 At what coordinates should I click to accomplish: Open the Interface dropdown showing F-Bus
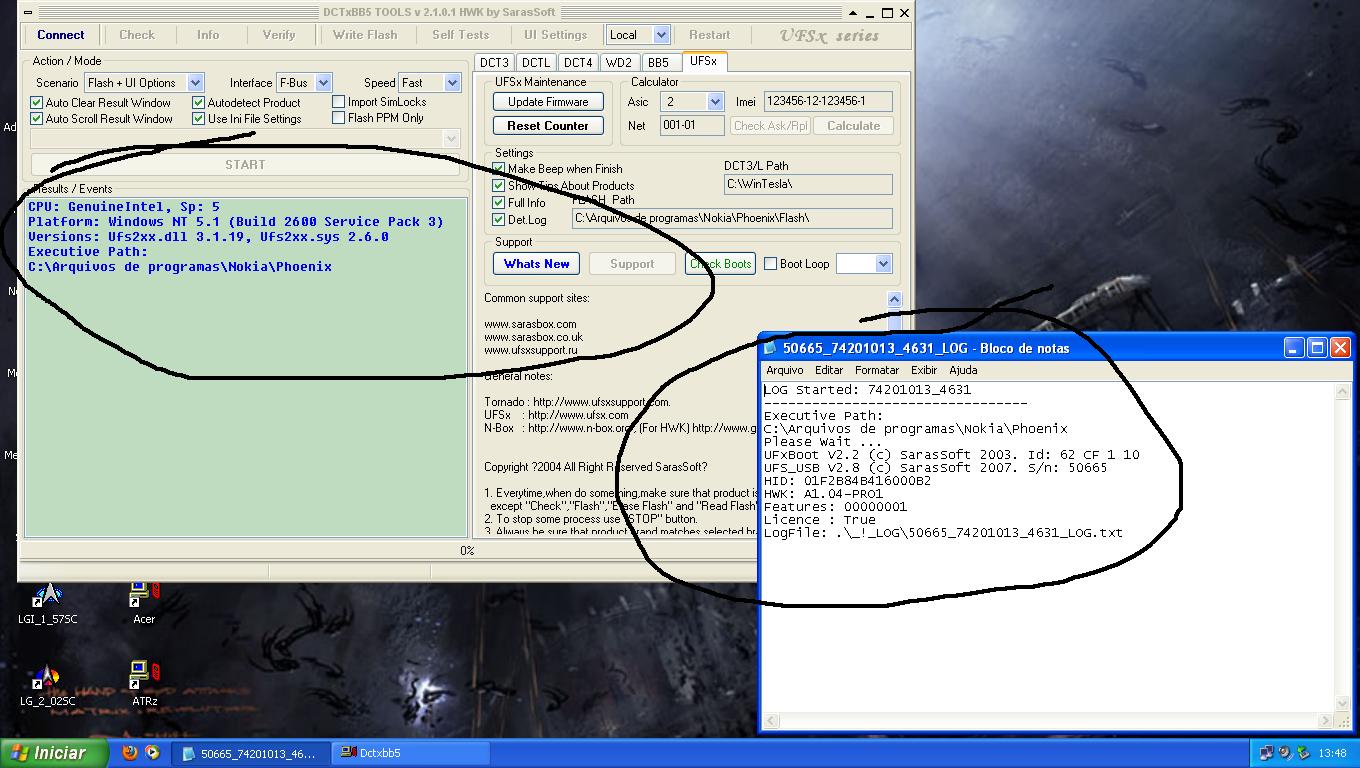click(323, 83)
